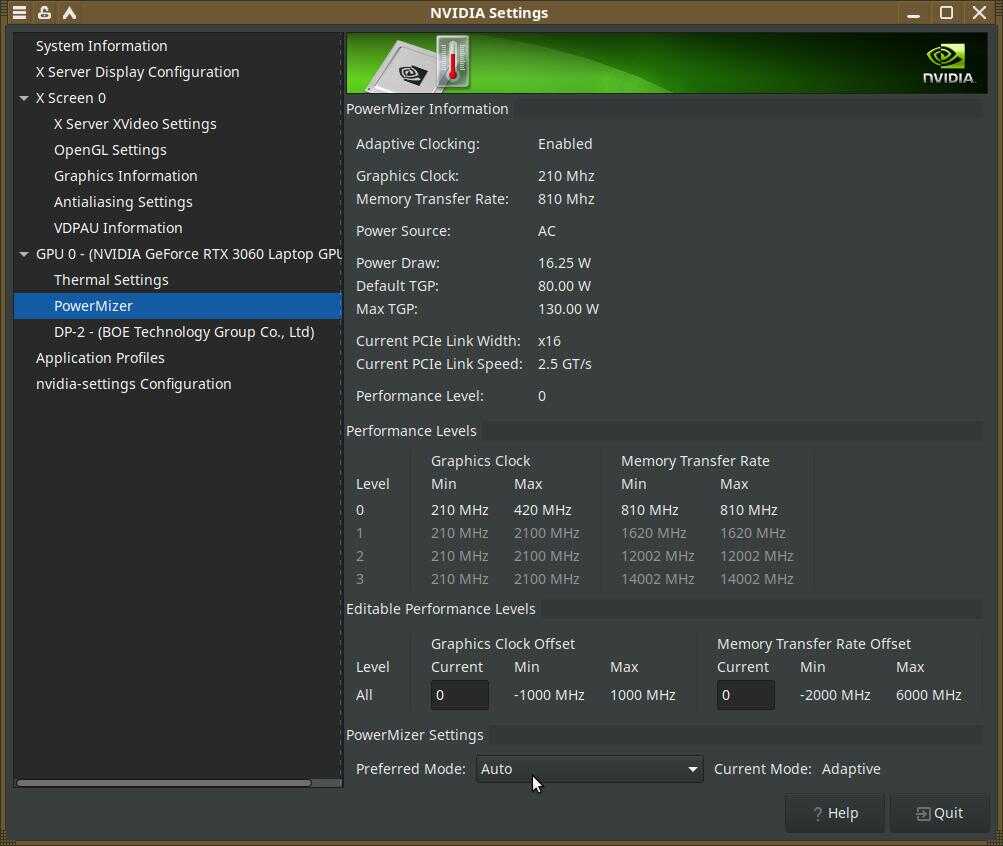Click the 'PowerMizer Information' section heading

click(x=427, y=109)
